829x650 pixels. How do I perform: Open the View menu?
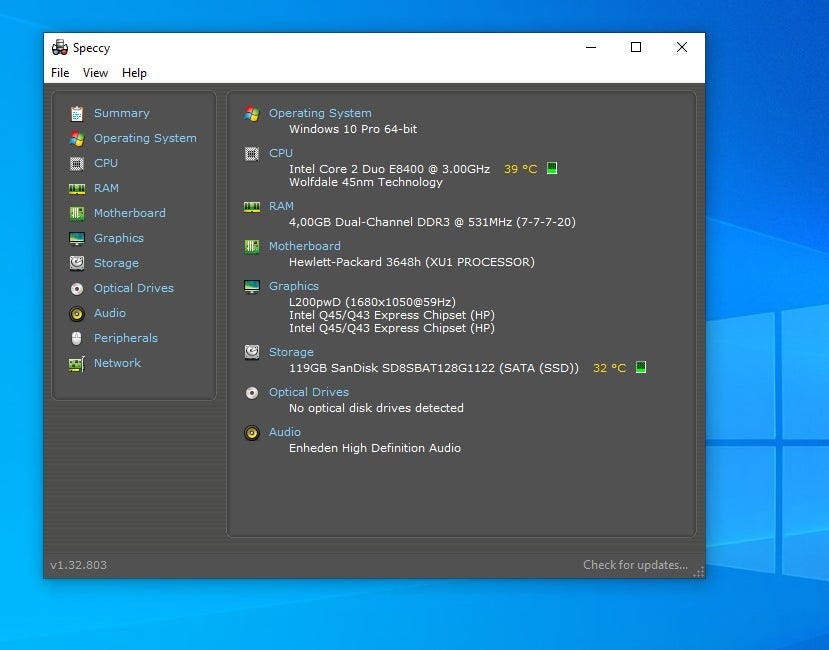pos(95,73)
